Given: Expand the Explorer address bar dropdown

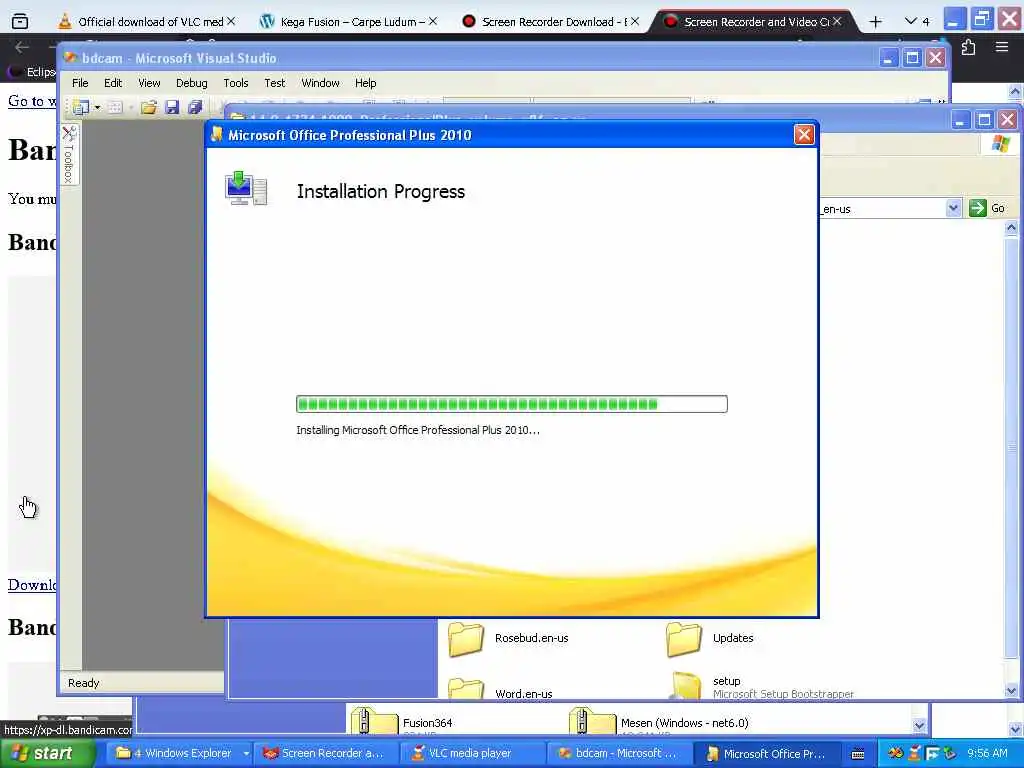Looking at the screenshot, I should click(953, 208).
